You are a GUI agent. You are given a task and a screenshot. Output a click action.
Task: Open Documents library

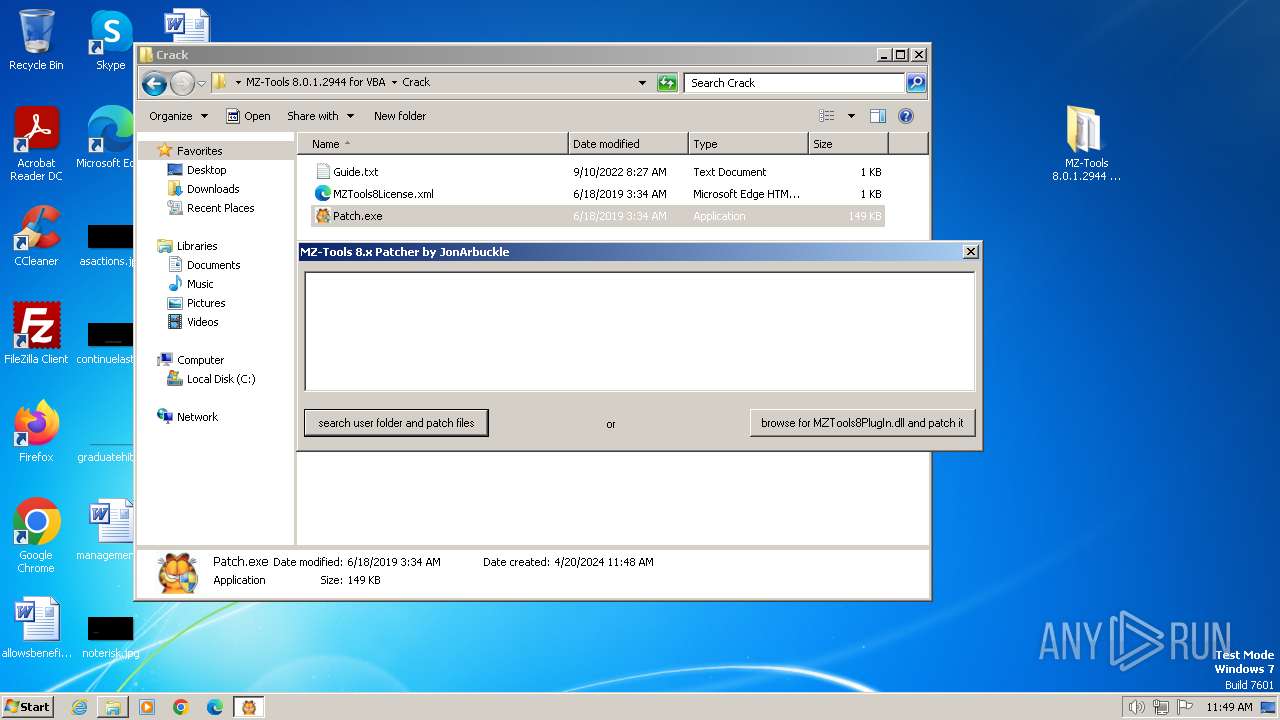point(213,265)
